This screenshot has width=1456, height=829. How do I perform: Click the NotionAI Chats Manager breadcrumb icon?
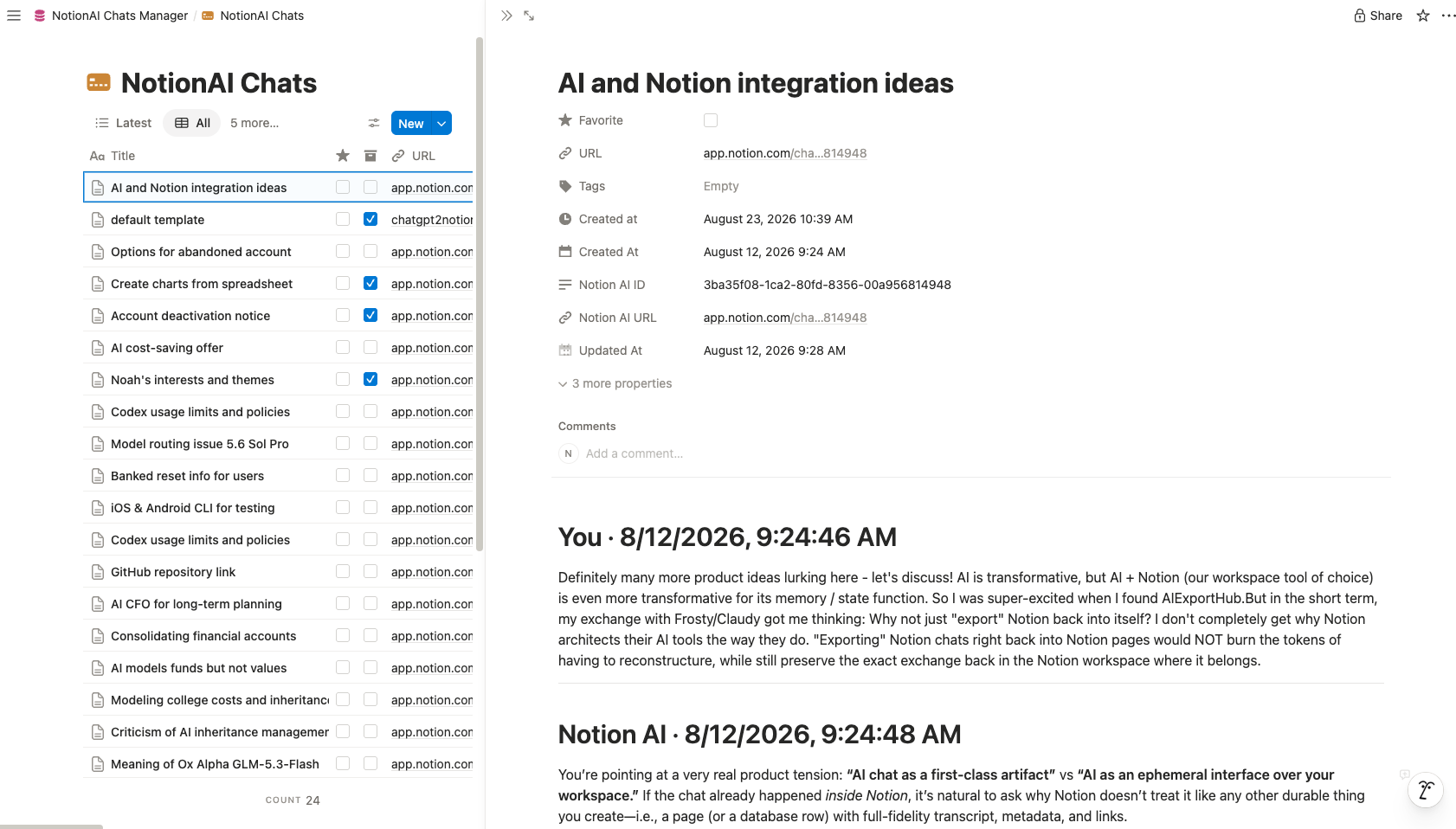40,16
